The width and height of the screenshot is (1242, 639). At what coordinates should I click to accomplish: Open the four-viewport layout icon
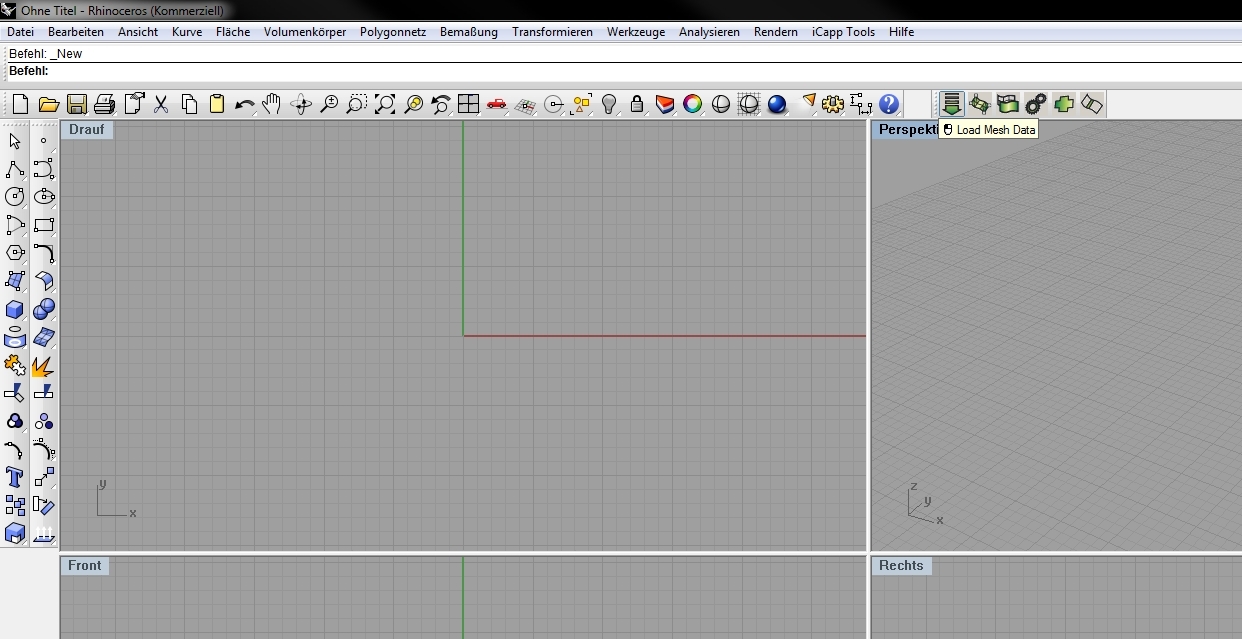(x=469, y=104)
